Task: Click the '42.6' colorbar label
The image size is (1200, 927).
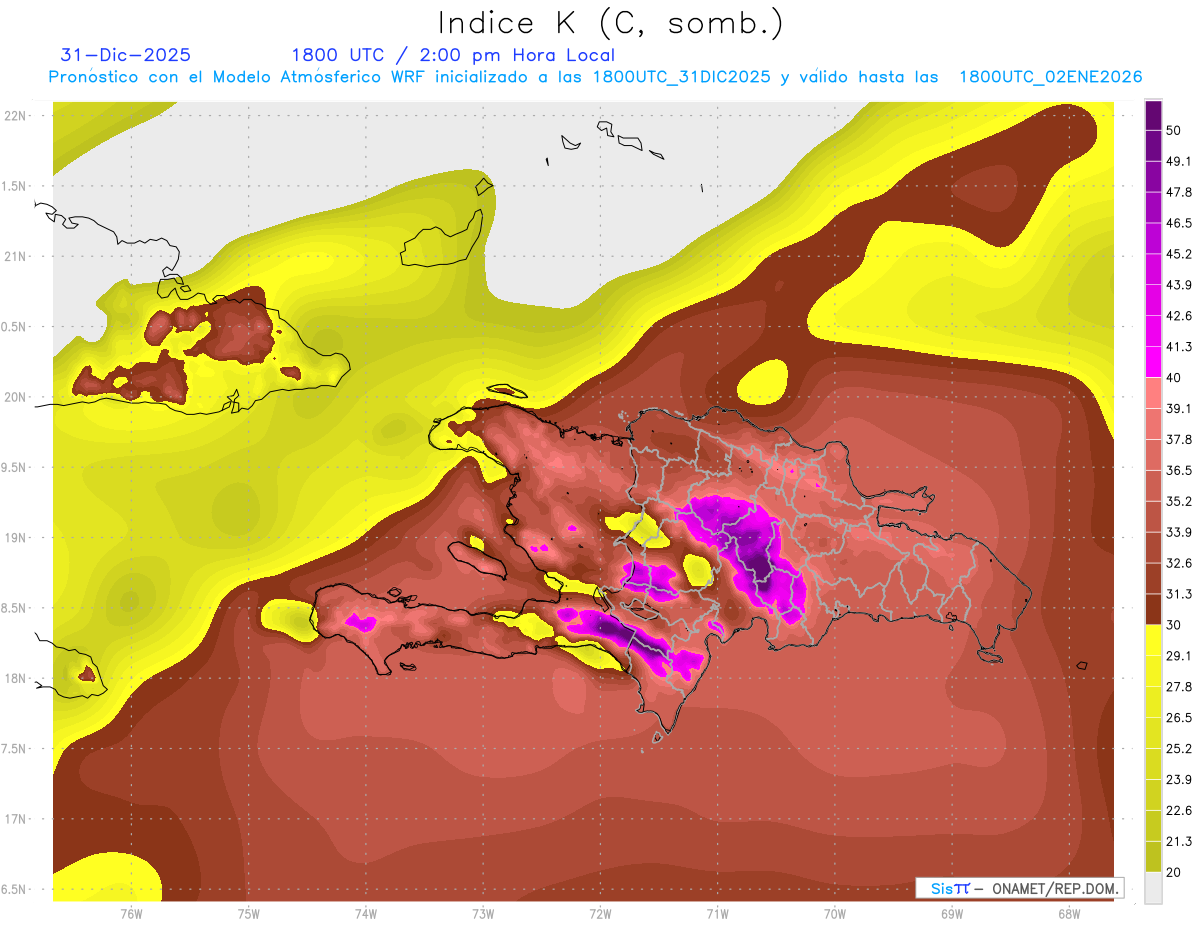Action: tap(1178, 316)
